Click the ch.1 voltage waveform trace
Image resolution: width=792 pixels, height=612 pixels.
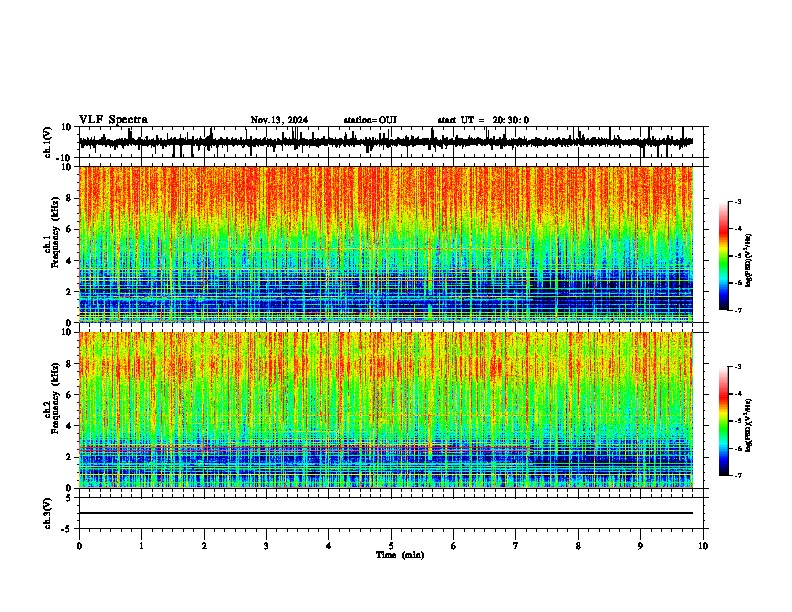[x=386, y=142]
